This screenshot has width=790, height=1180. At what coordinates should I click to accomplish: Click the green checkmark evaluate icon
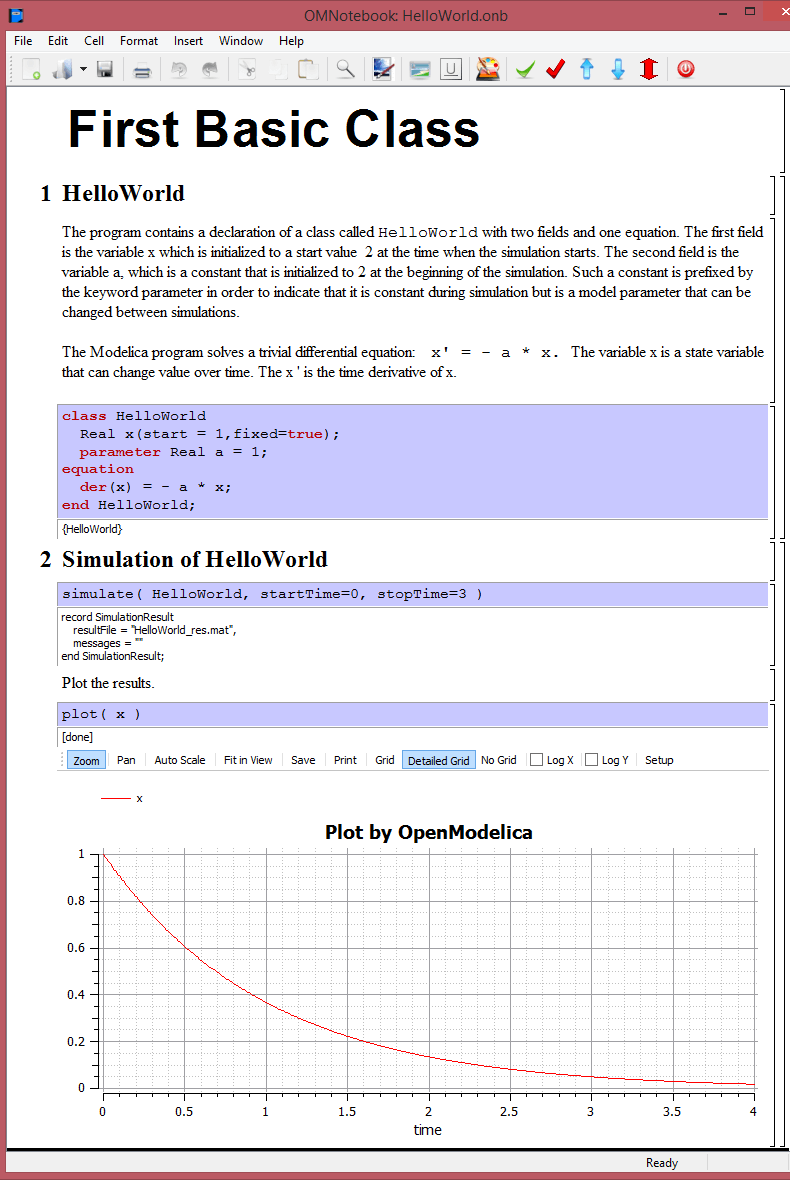[x=525, y=69]
